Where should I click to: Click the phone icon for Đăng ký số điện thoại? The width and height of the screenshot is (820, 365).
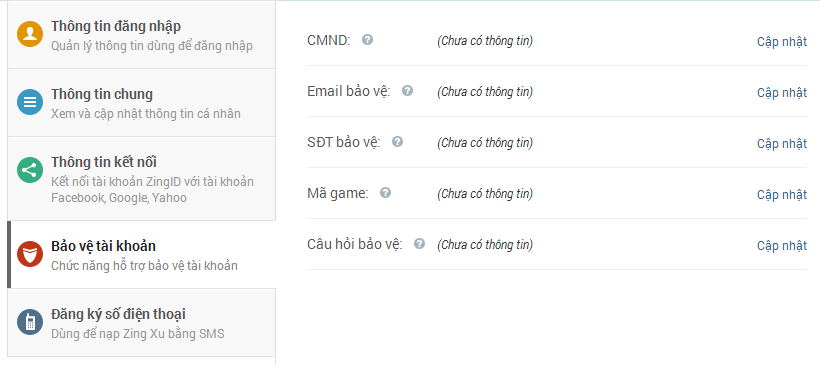pyautogui.click(x=30, y=322)
